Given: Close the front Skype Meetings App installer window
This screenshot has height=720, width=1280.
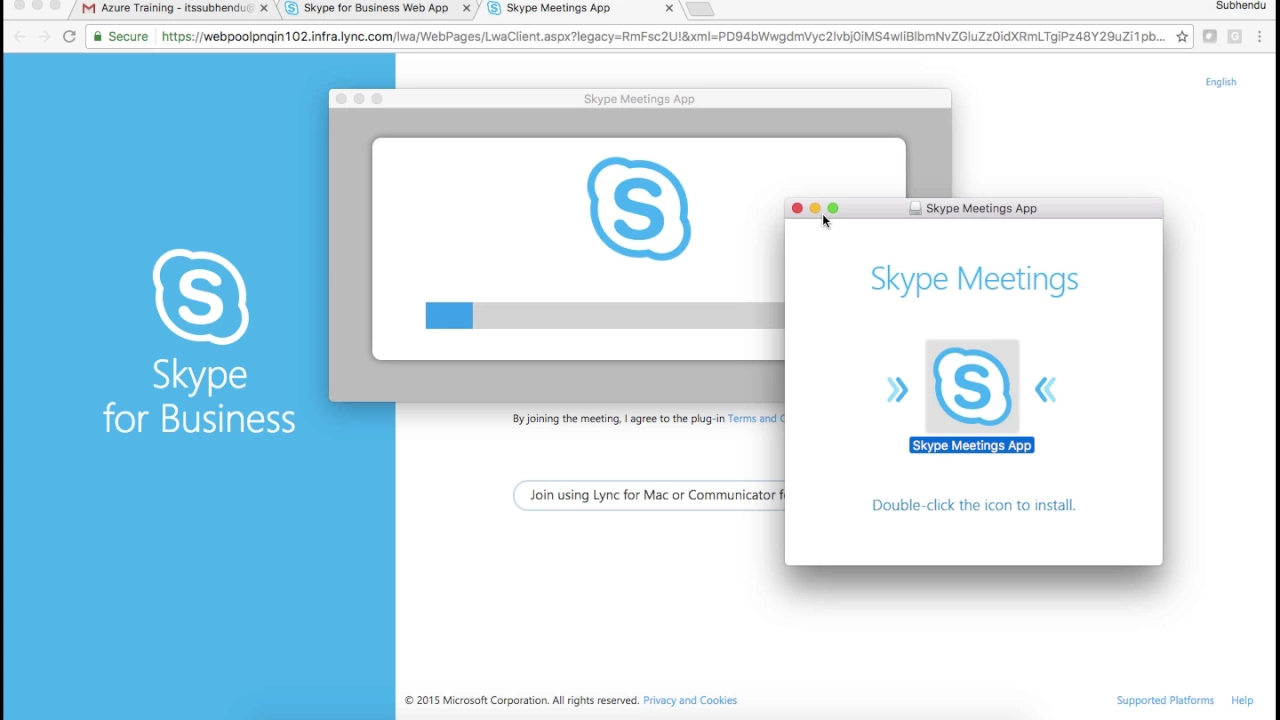Looking at the screenshot, I should click(797, 208).
